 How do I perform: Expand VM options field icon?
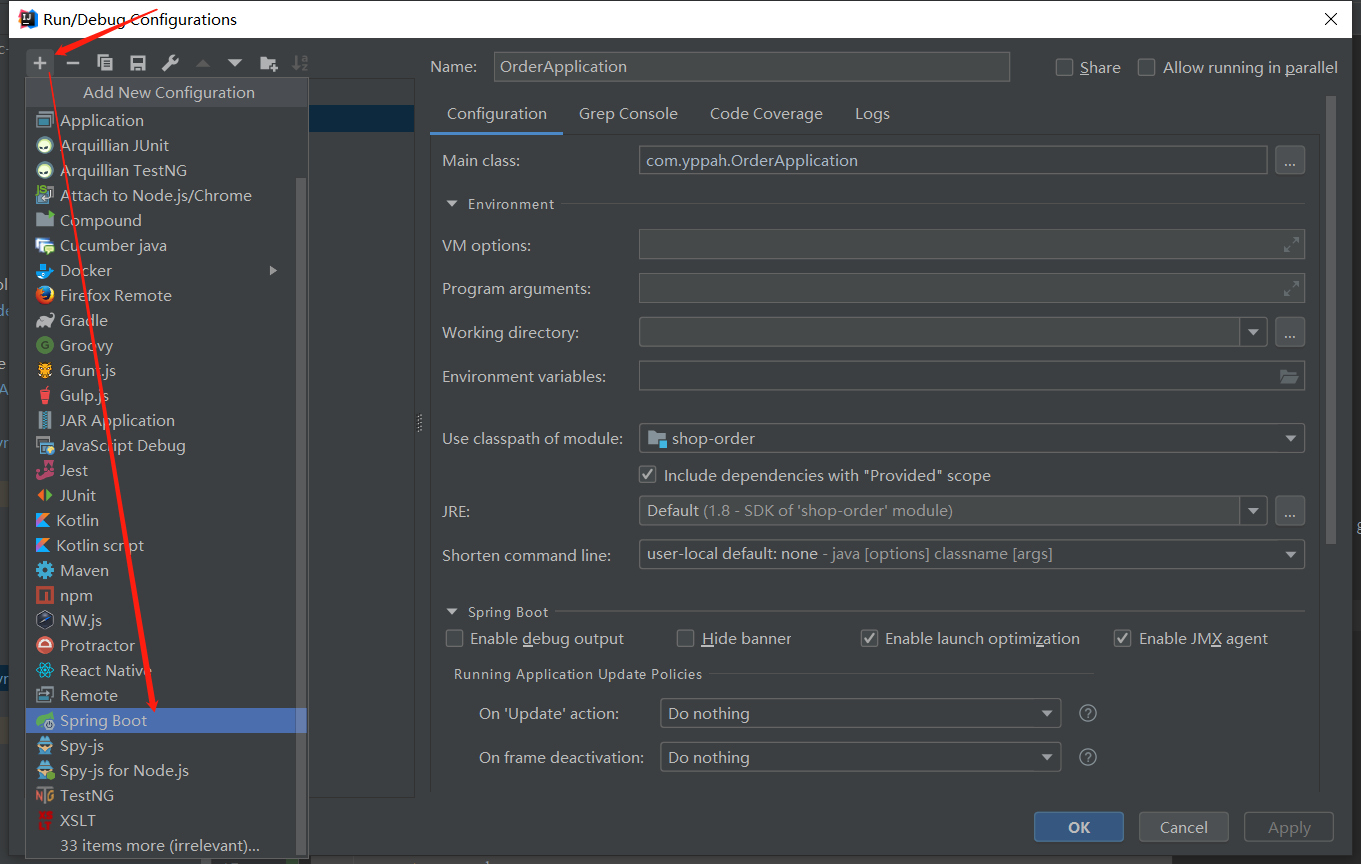pyautogui.click(x=1291, y=245)
